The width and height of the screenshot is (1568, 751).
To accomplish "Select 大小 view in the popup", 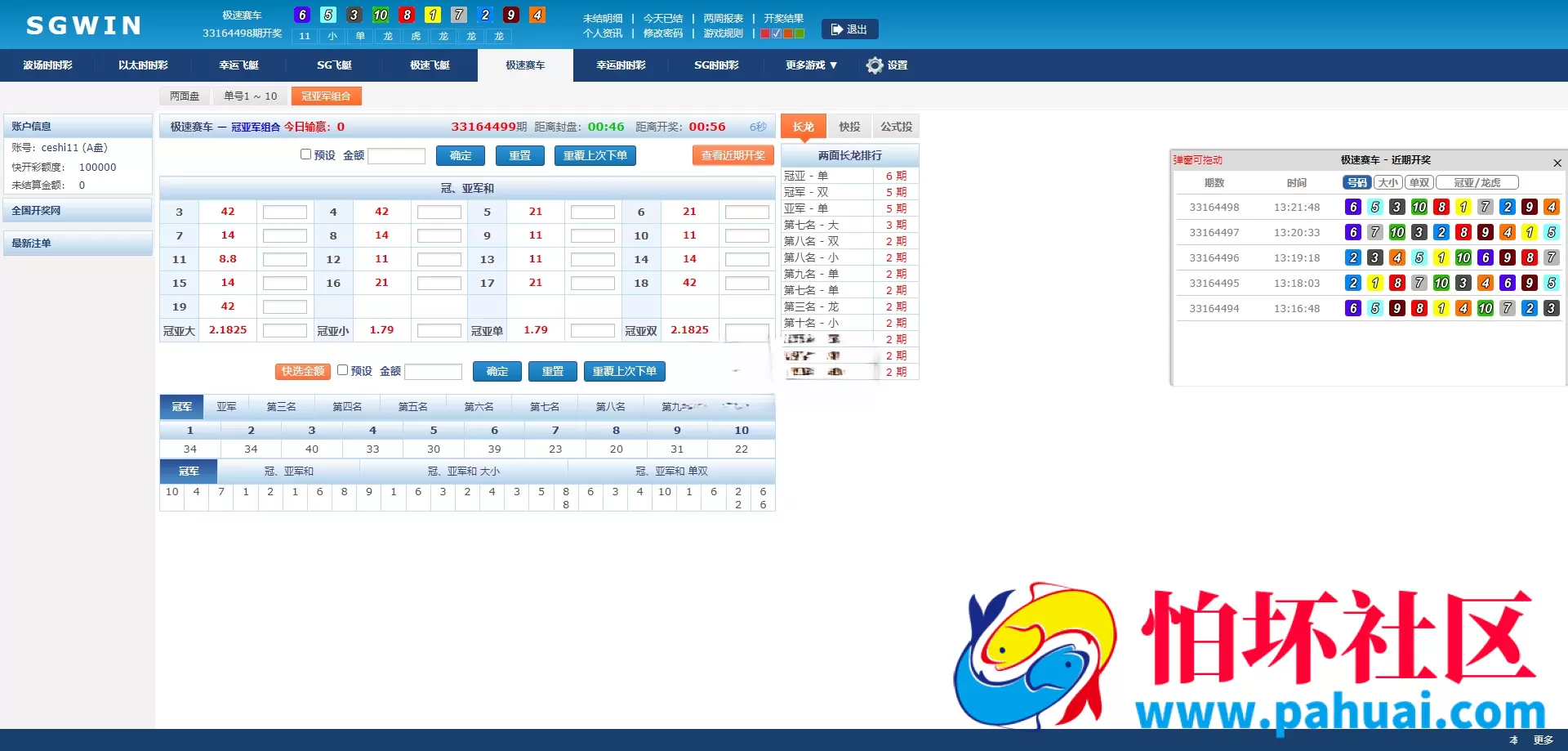I will [x=1388, y=183].
